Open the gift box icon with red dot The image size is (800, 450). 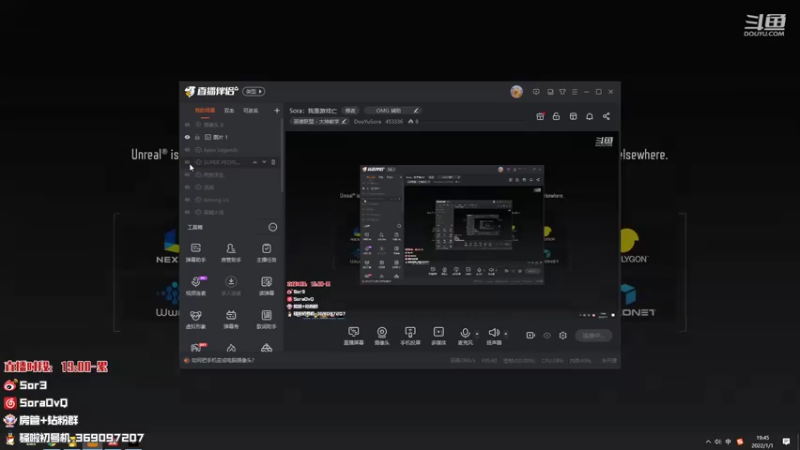[540, 116]
